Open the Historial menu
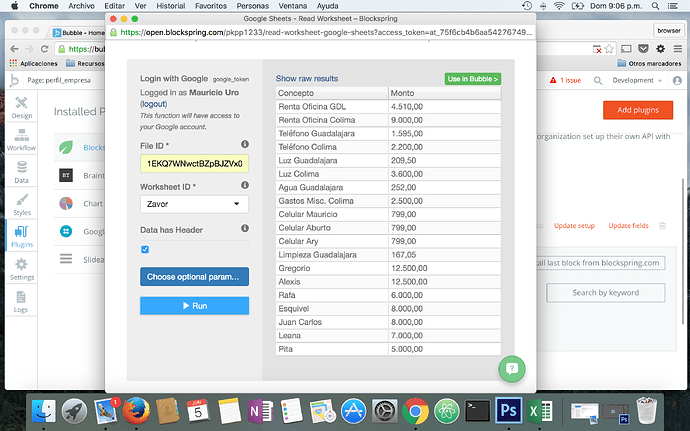 pyautogui.click(x=171, y=6)
